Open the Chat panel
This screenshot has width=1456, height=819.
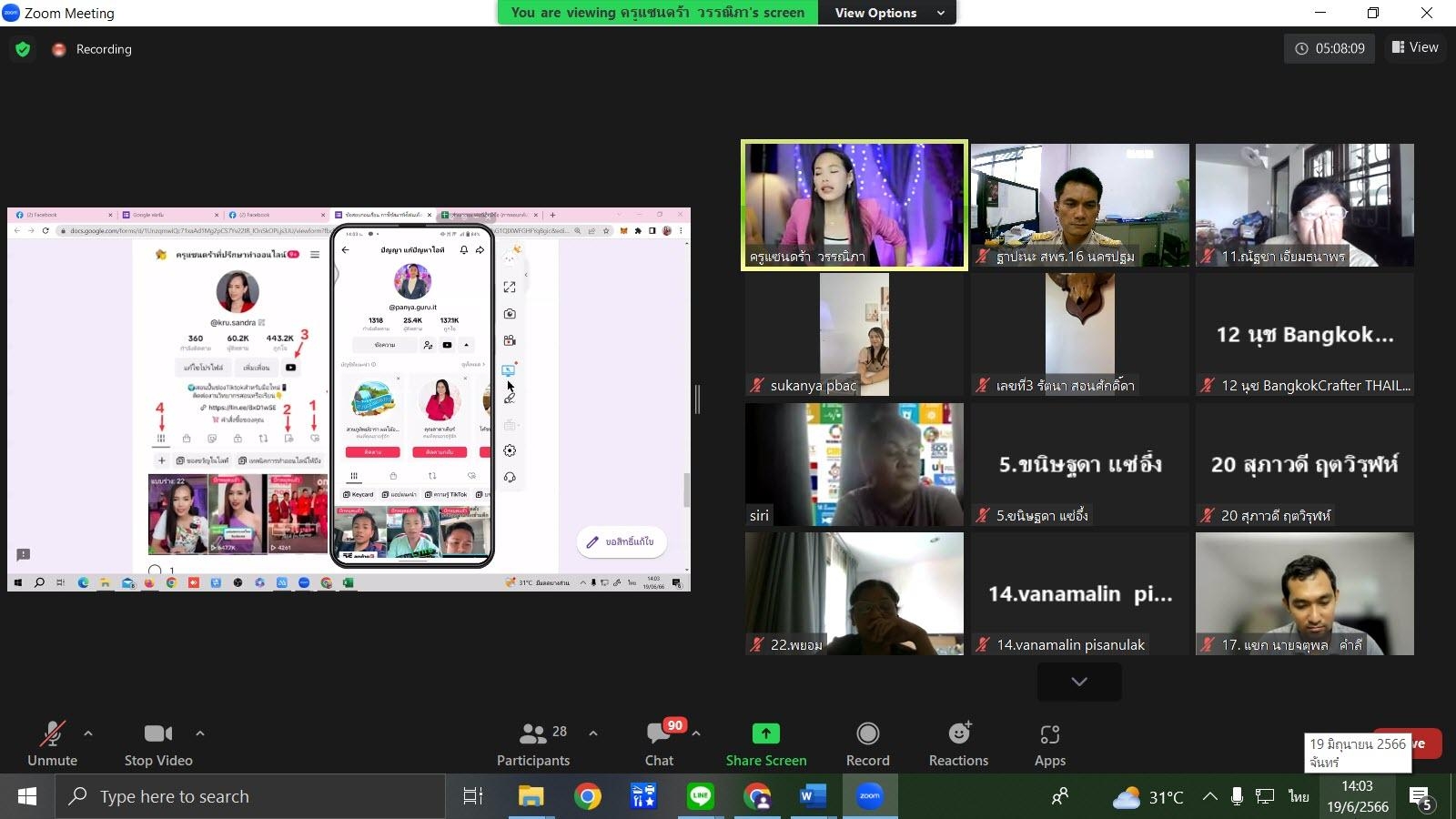point(659,743)
